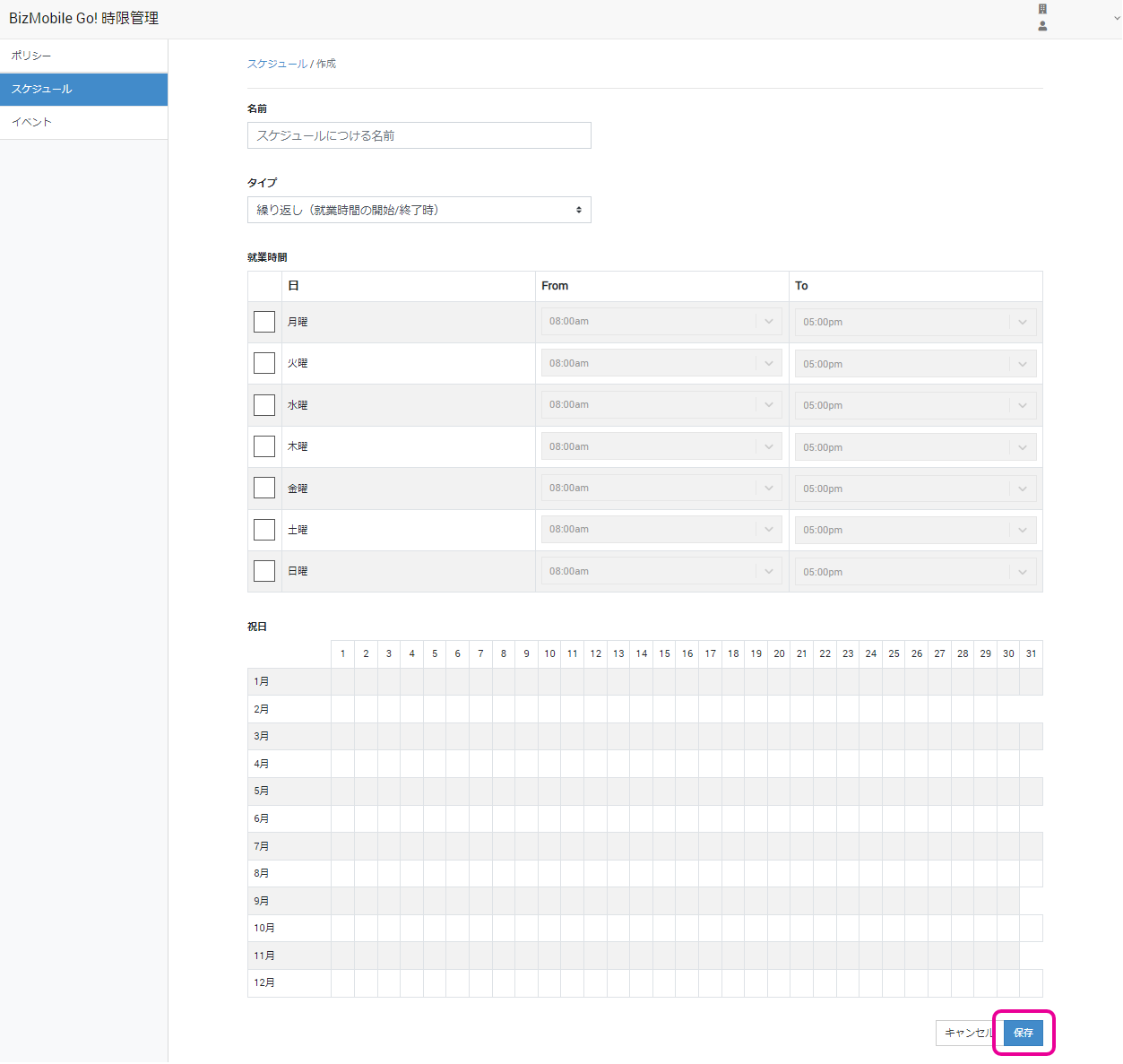Click the user profile icon
The height and width of the screenshot is (1064, 1123).
(1042, 26)
